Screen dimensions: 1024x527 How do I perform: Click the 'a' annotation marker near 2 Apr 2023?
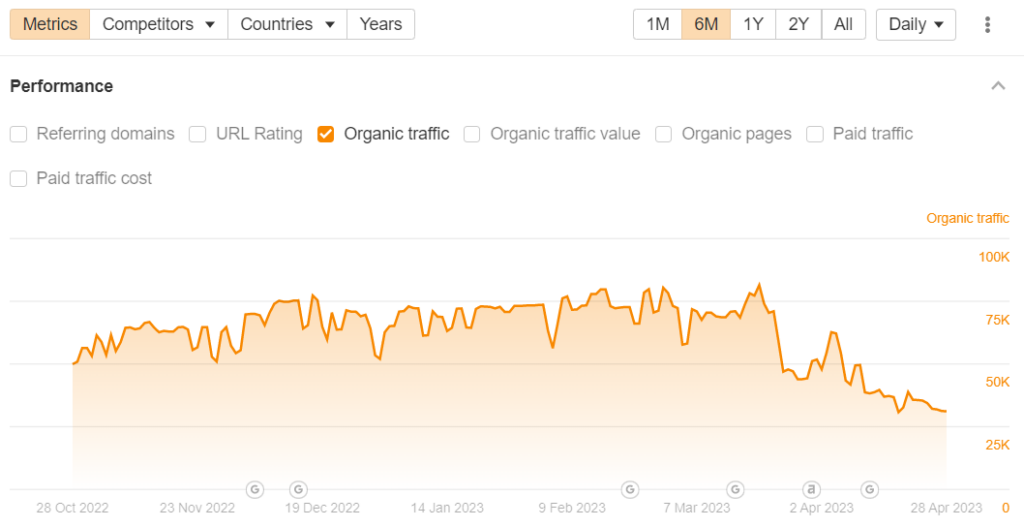(x=812, y=489)
